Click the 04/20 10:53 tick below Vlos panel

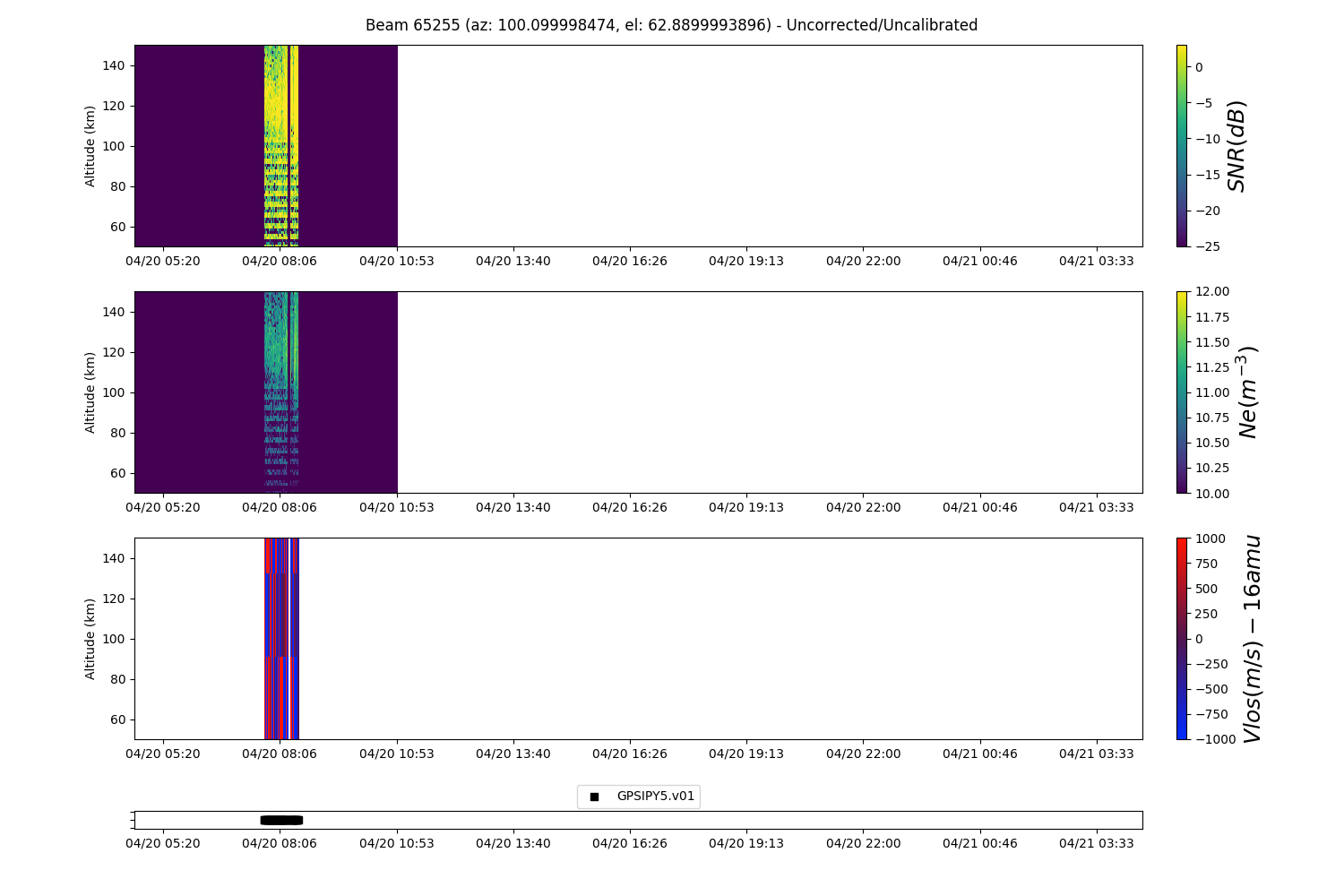tap(396, 754)
